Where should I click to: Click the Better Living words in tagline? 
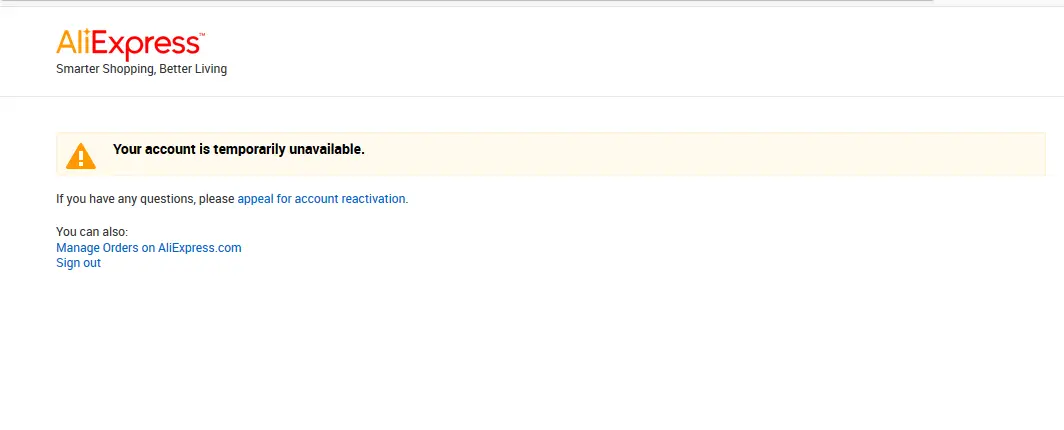(x=193, y=69)
